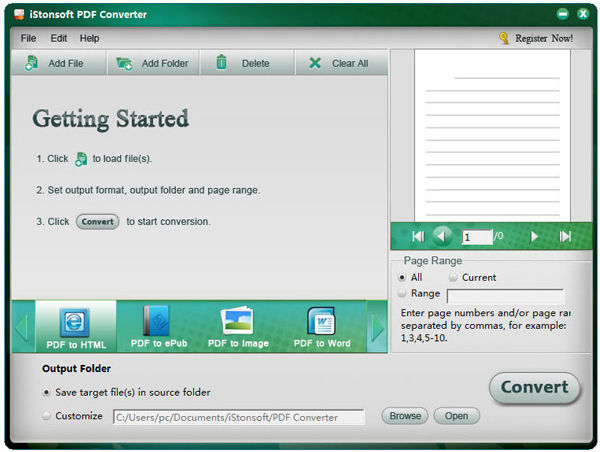The width and height of the screenshot is (600, 452).
Task: Click the large Convert button
Action: [x=535, y=387]
